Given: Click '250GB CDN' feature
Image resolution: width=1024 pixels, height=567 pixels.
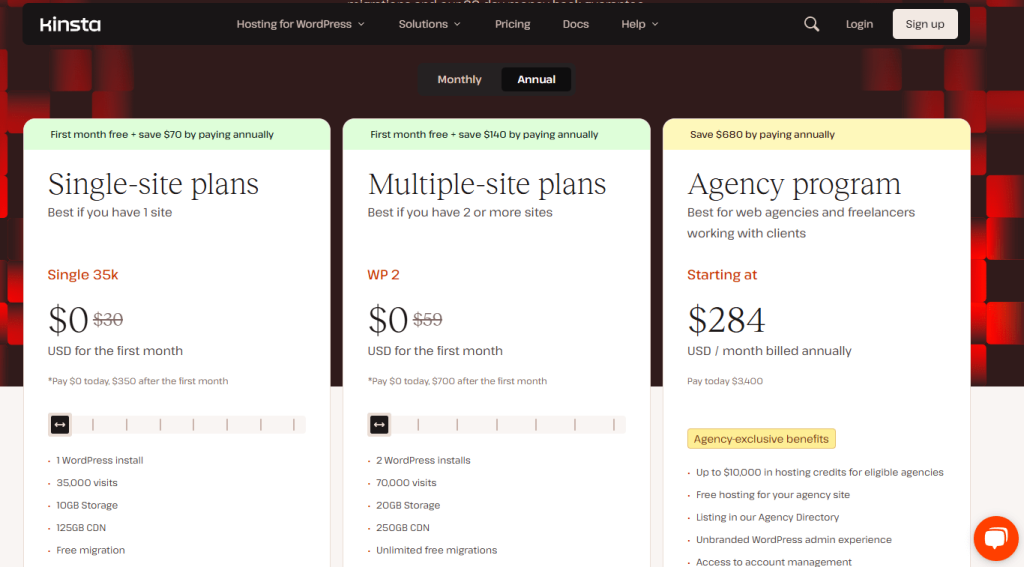Looking at the screenshot, I should [402, 528].
